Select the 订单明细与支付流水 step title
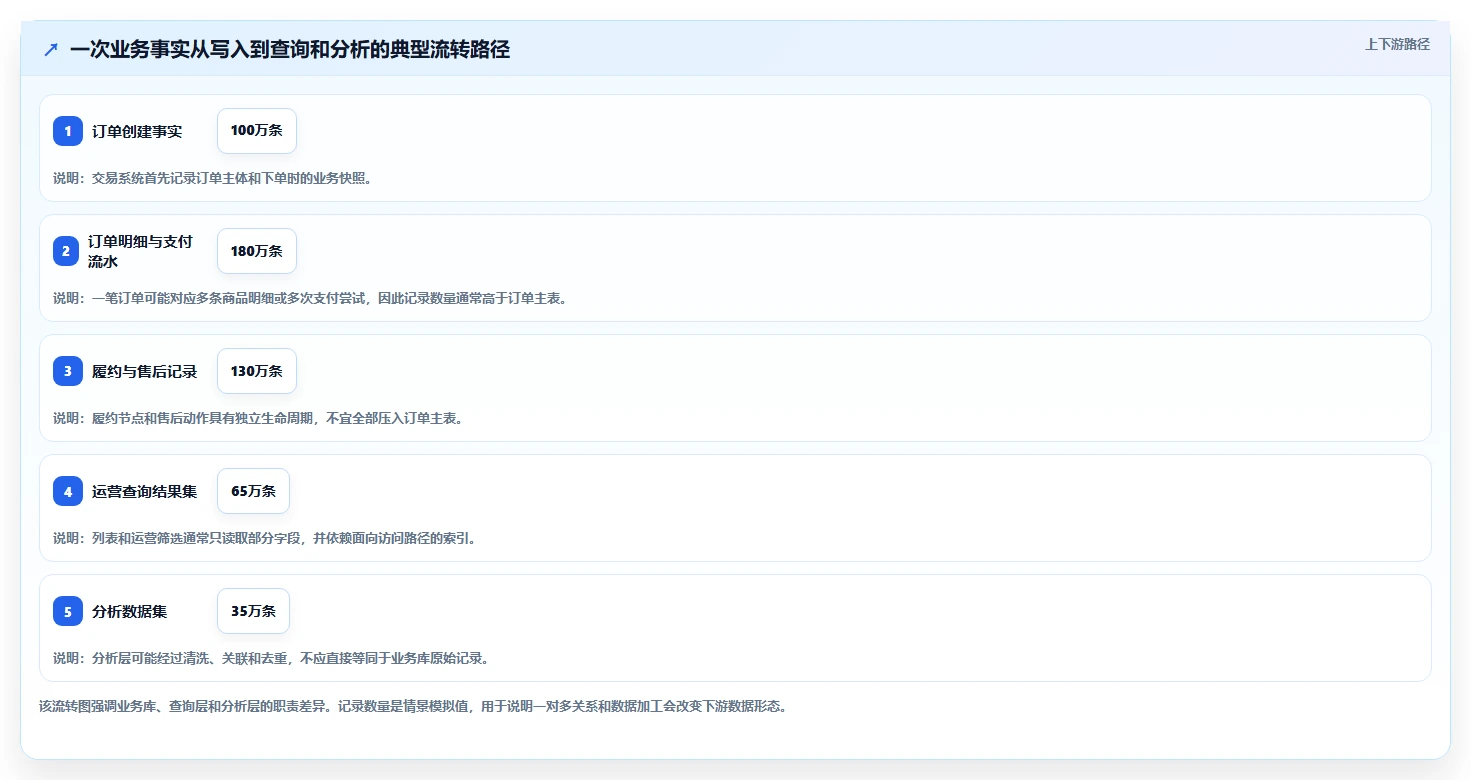This screenshot has height=780, width=1471. pos(140,251)
